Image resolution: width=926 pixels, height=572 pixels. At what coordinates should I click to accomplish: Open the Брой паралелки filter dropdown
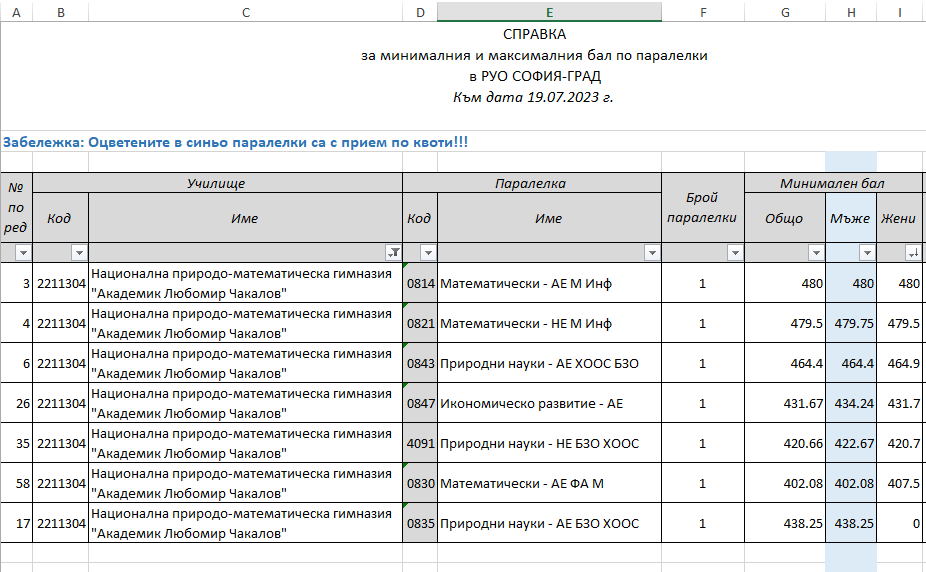pyautogui.click(x=735, y=253)
